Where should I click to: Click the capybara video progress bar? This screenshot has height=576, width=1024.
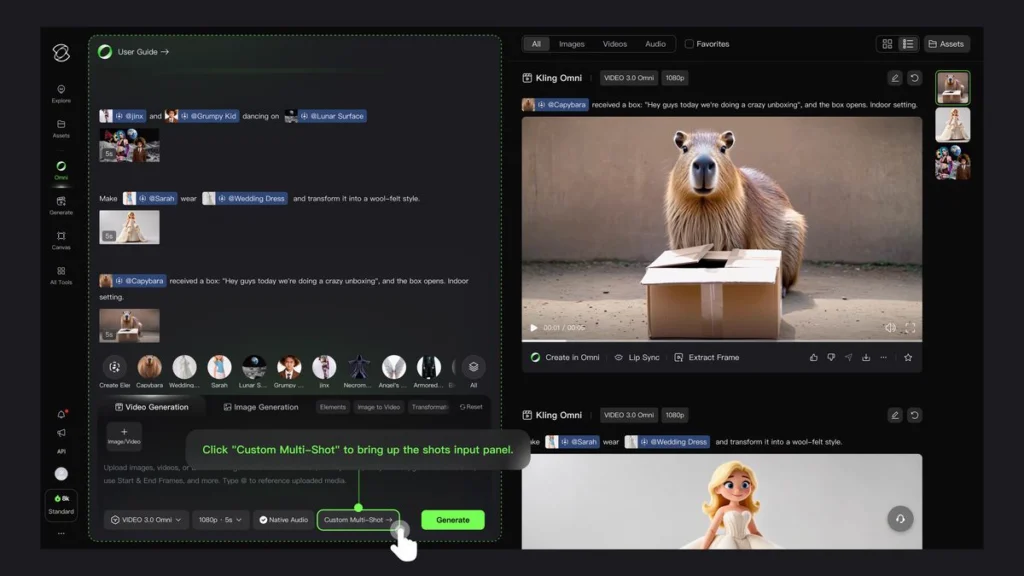click(x=720, y=341)
